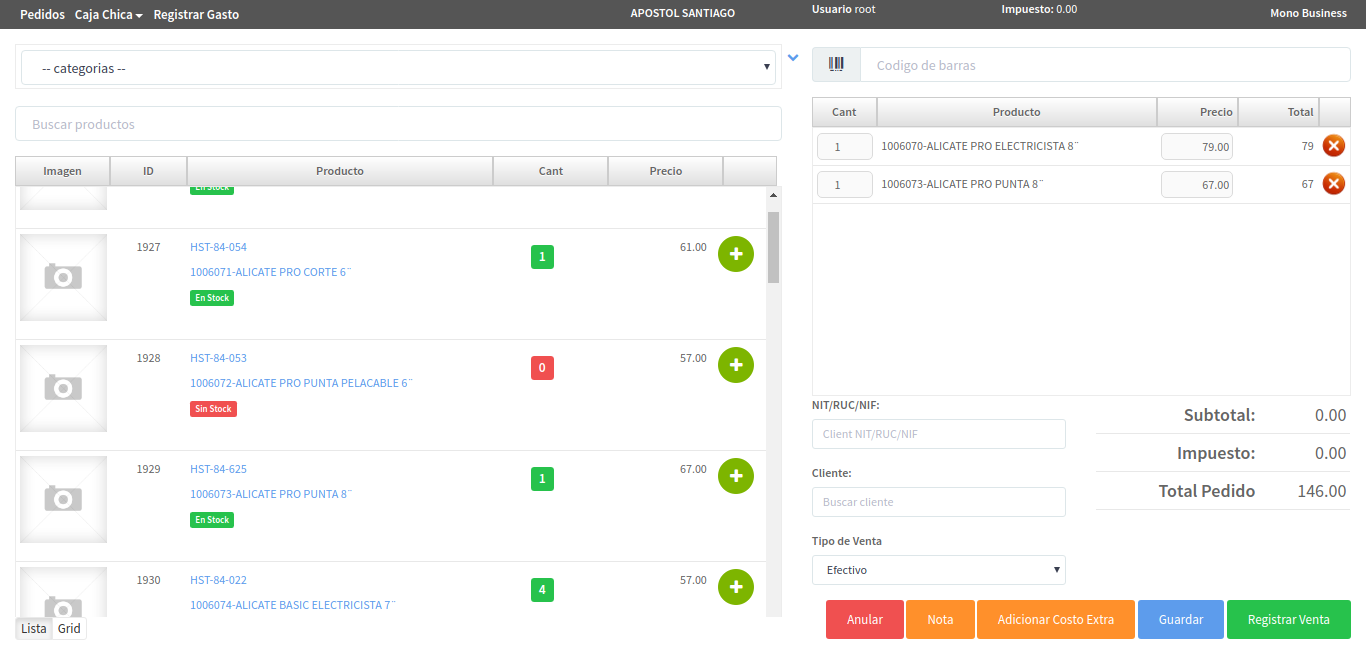Viewport: 1366px width, 672px height.
Task: Delete ALICATE PRO PUNTA 8 order line
Action: [1334, 184]
